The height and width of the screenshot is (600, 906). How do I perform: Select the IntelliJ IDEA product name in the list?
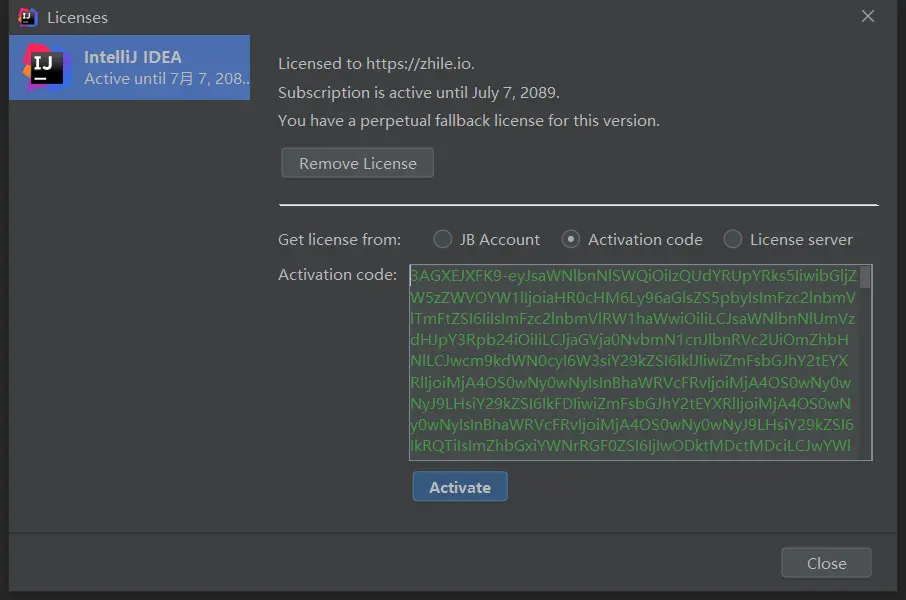[133, 57]
